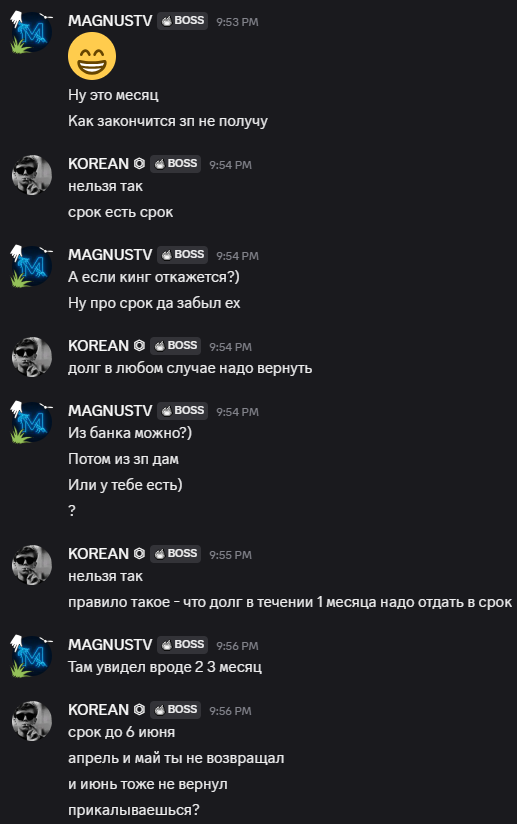Open the MAGNUSTV username at 9:56 PM

tap(110, 644)
